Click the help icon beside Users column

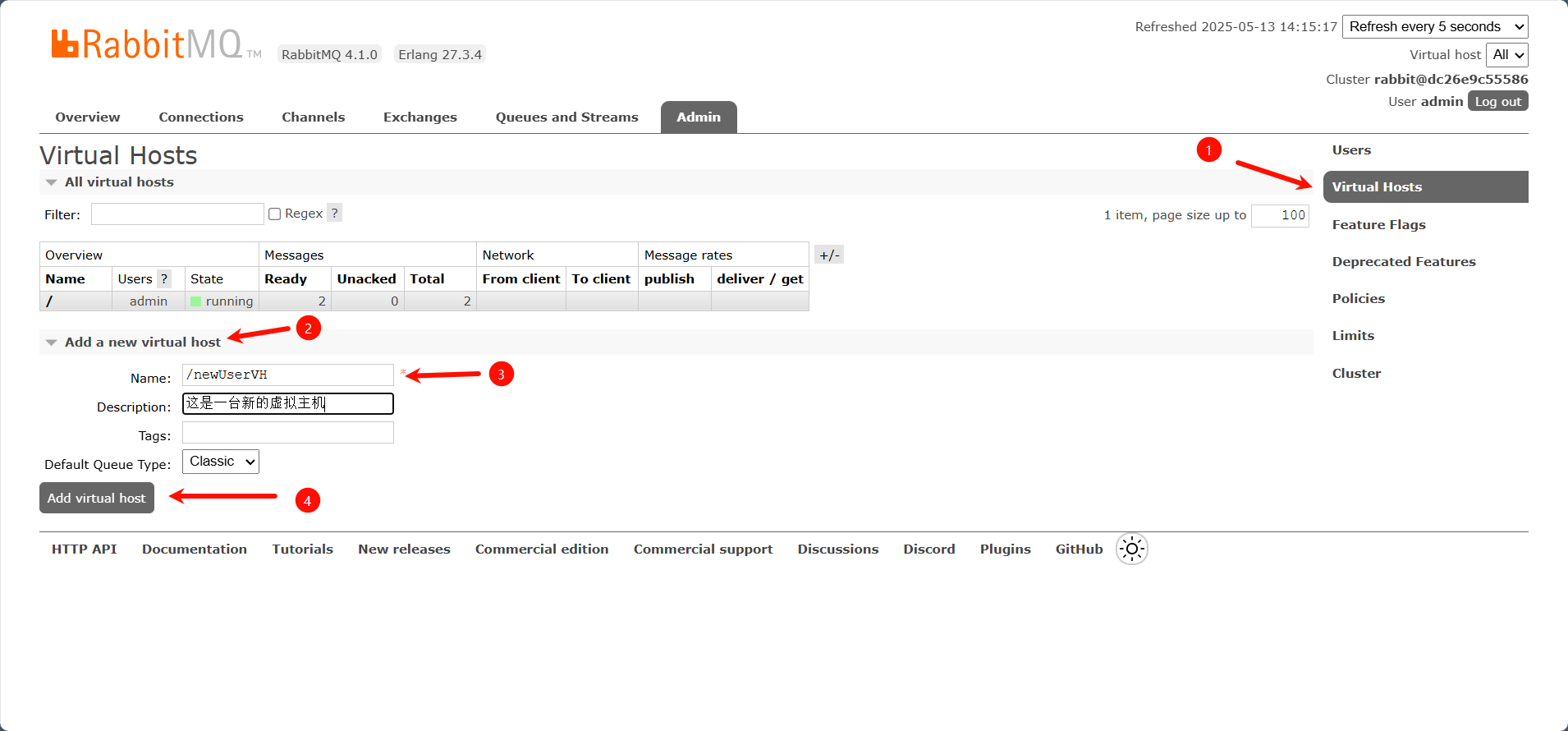pos(164,279)
